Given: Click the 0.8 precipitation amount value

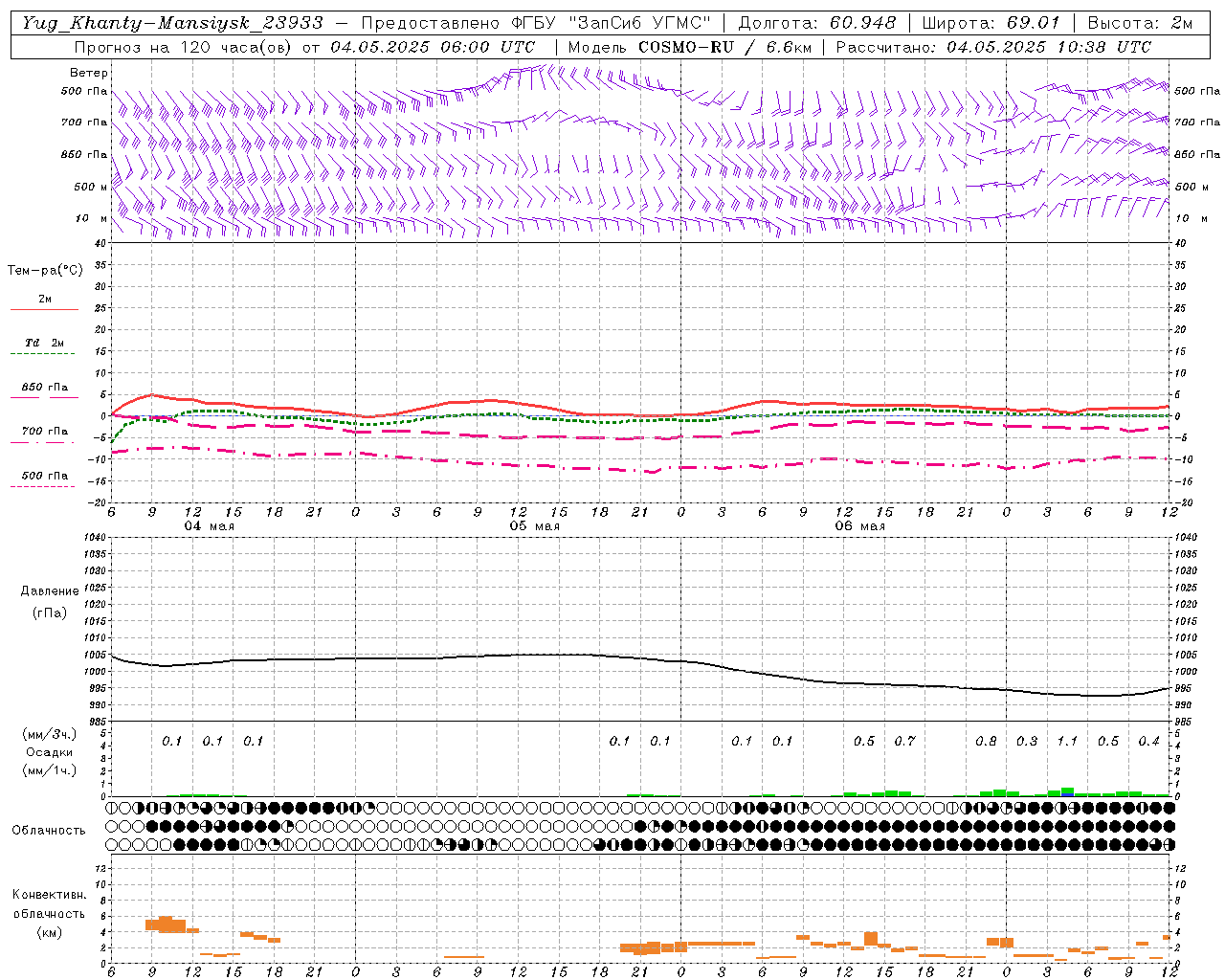Looking at the screenshot, I should (x=986, y=741).
